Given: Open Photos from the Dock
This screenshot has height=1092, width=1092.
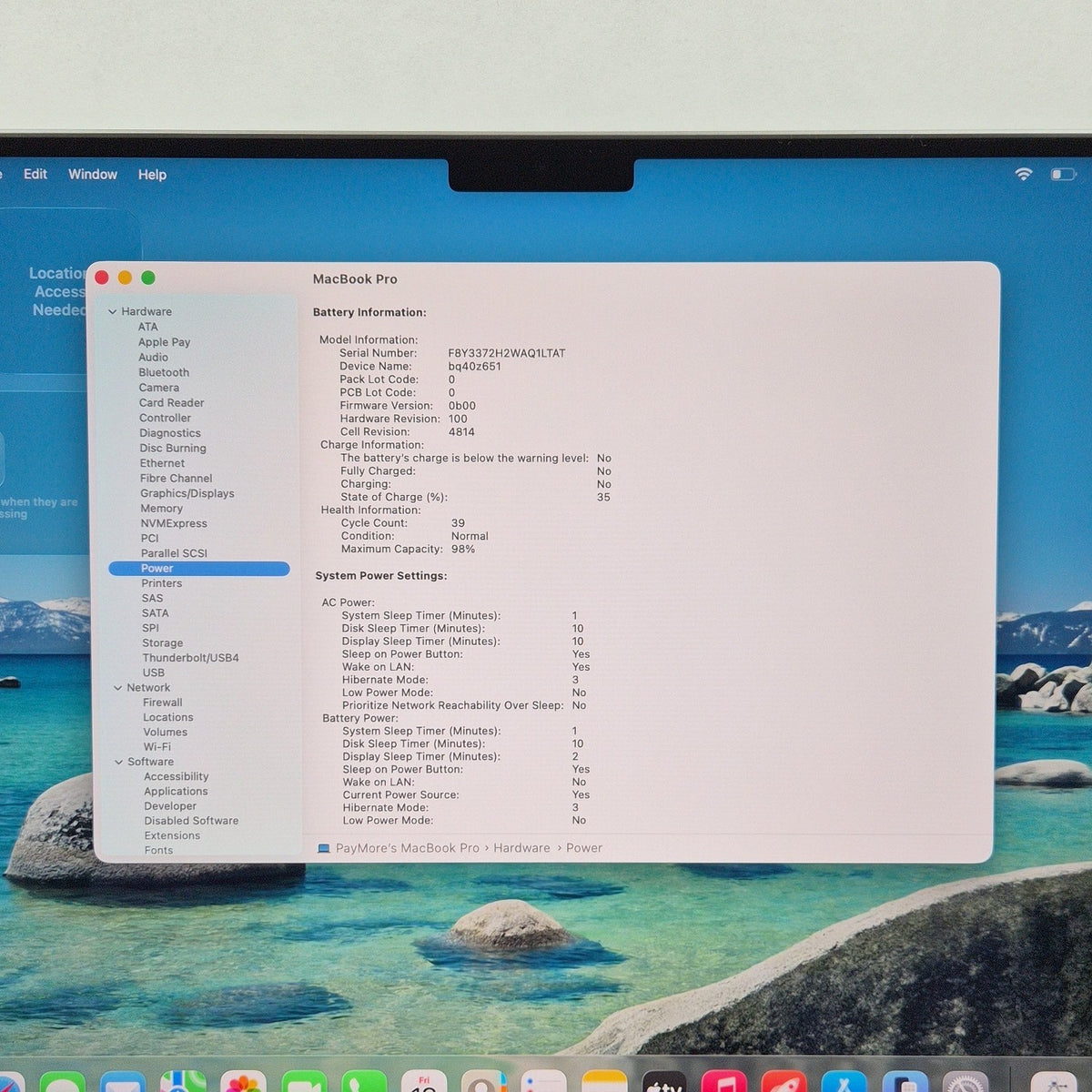Looking at the screenshot, I should [x=243, y=1082].
